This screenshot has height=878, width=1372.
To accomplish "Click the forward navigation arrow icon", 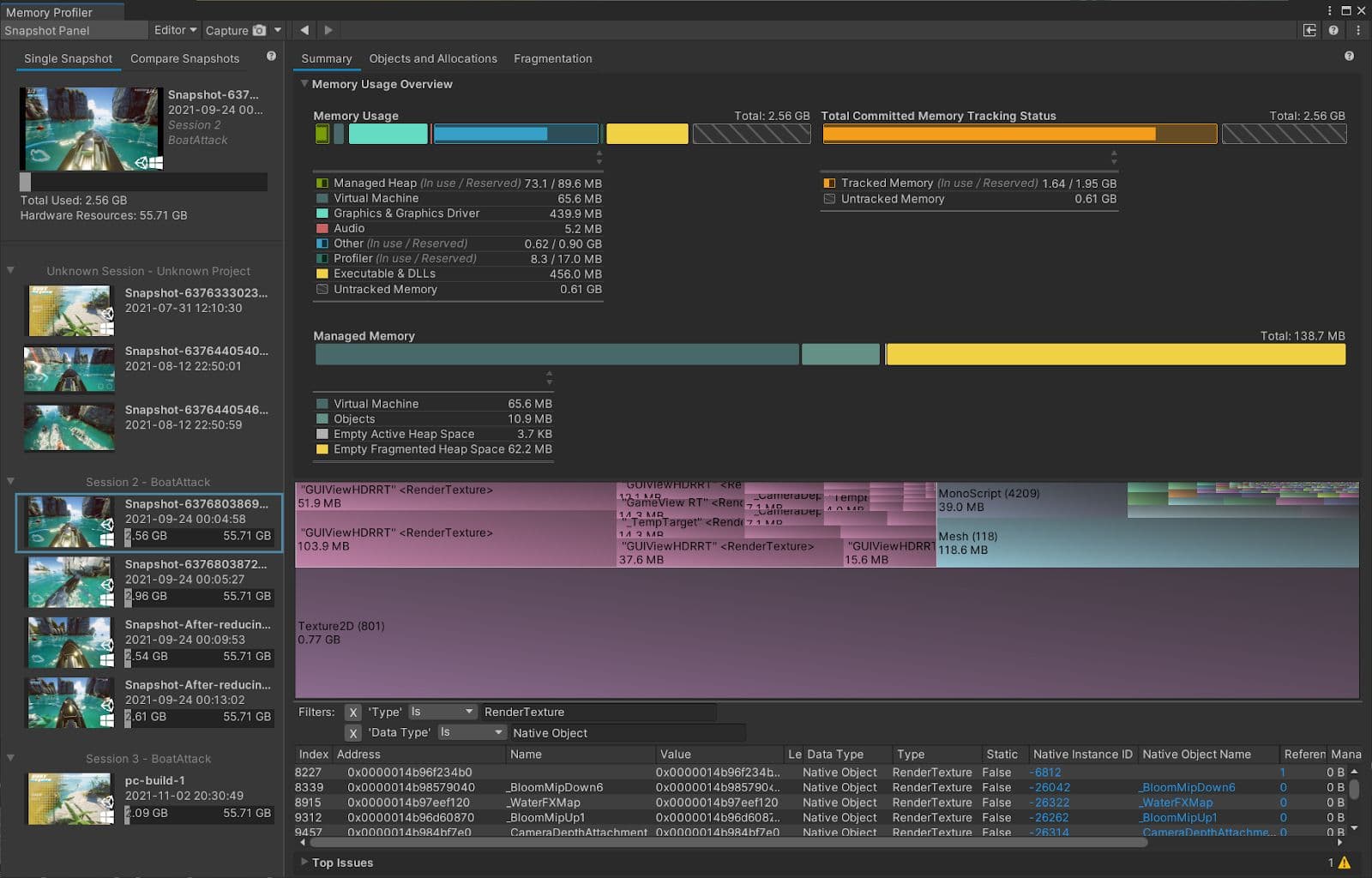I will coord(328,29).
